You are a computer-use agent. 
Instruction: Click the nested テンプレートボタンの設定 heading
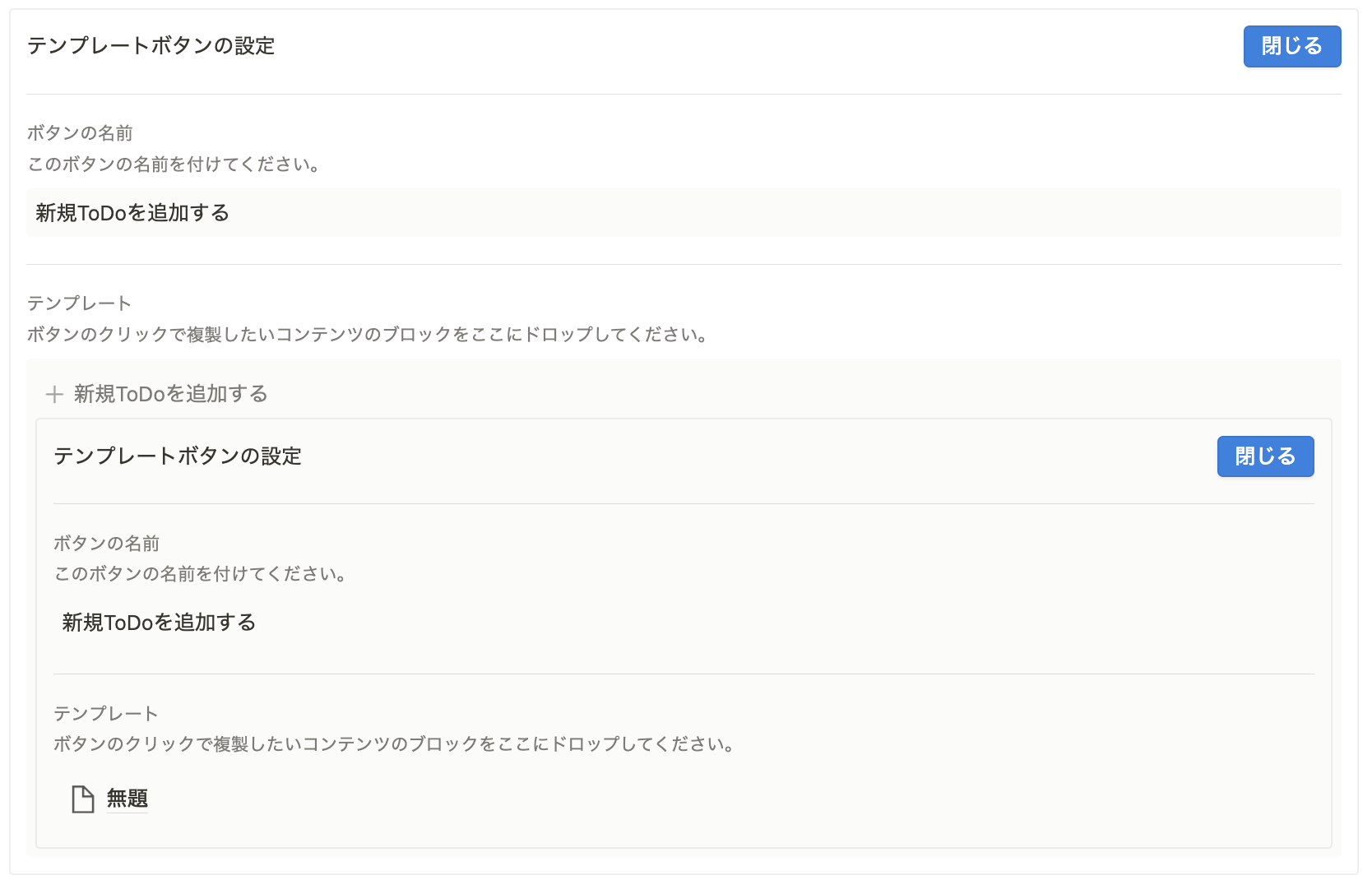click(x=178, y=456)
